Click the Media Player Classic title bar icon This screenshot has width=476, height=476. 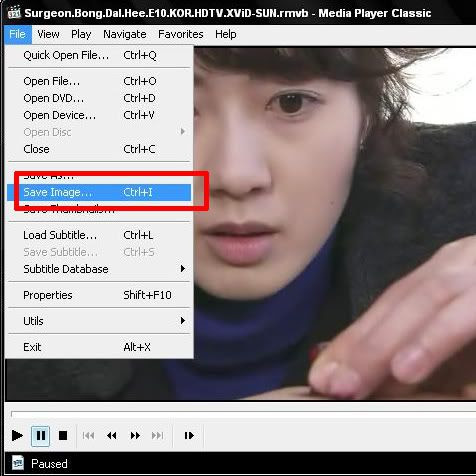tap(14, 13)
